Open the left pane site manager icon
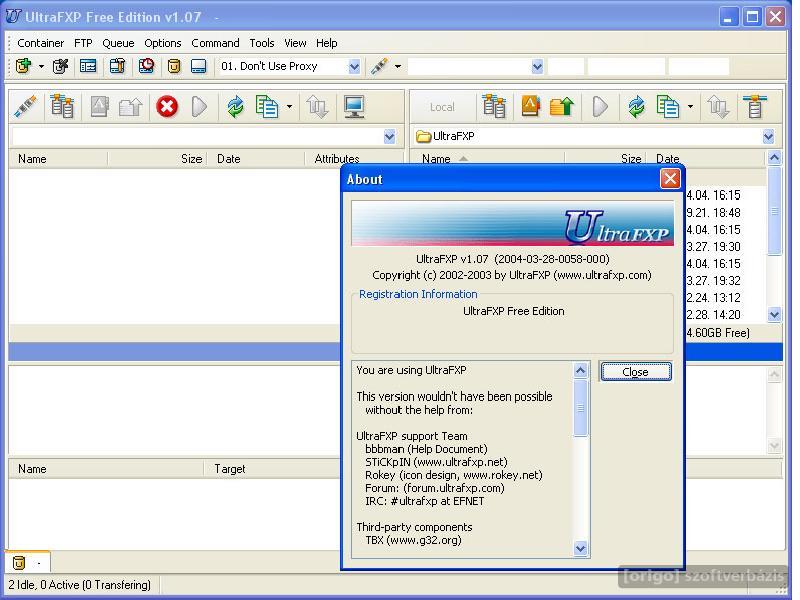Screen dimensions: 800x600 62,107
